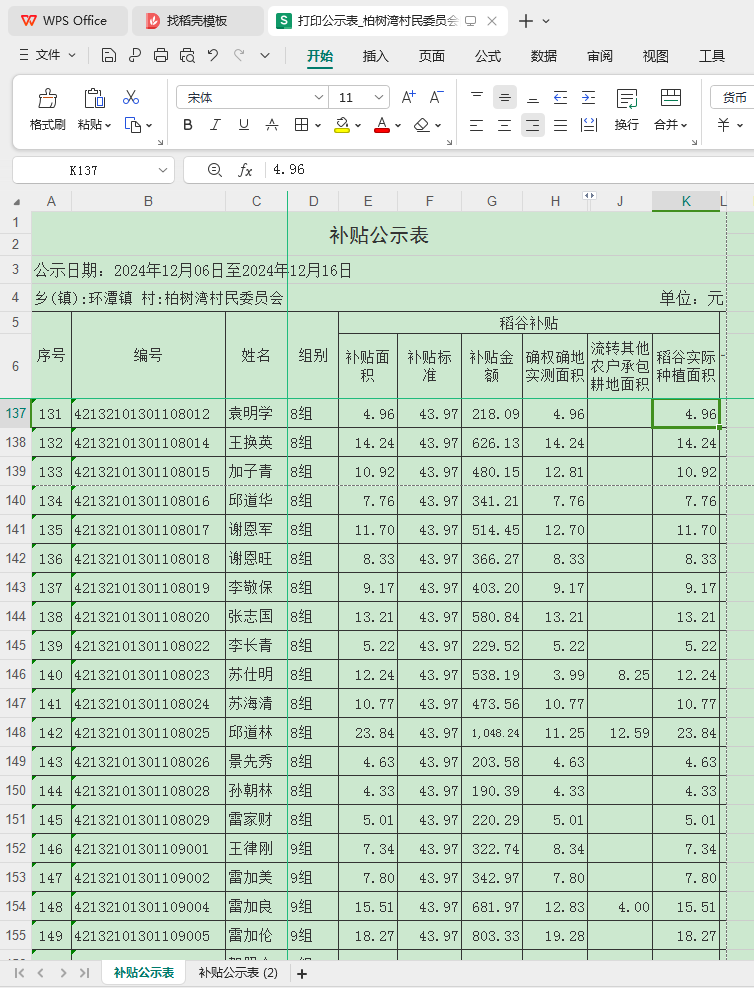Select column K header
The height and width of the screenshot is (988, 754).
[686, 202]
